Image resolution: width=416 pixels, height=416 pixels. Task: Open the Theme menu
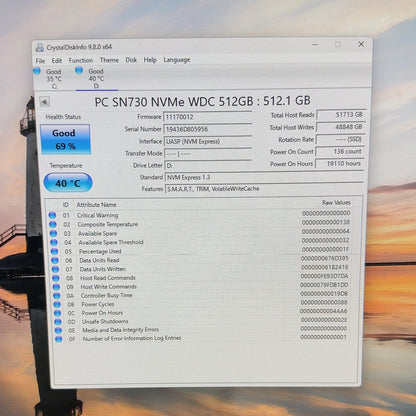[x=109, y=60]
